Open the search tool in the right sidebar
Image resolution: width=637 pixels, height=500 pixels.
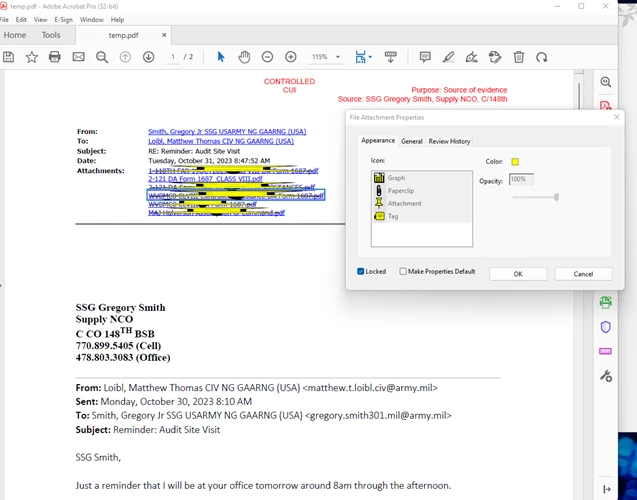pyautogui.click(x=606, y=82)
